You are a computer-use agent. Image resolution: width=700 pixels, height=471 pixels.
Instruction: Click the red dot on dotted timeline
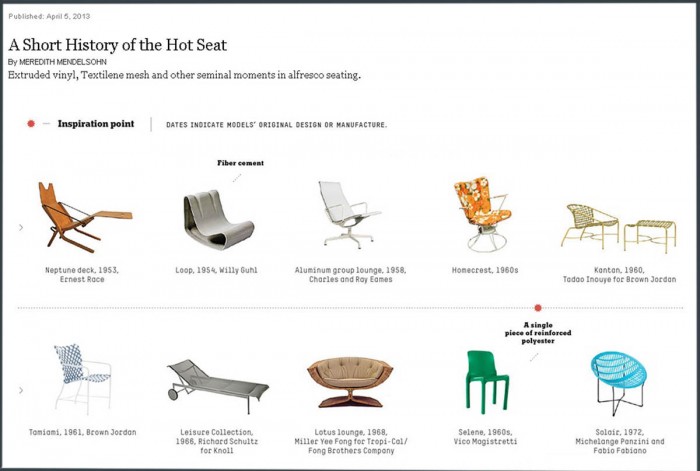[538, 308]
